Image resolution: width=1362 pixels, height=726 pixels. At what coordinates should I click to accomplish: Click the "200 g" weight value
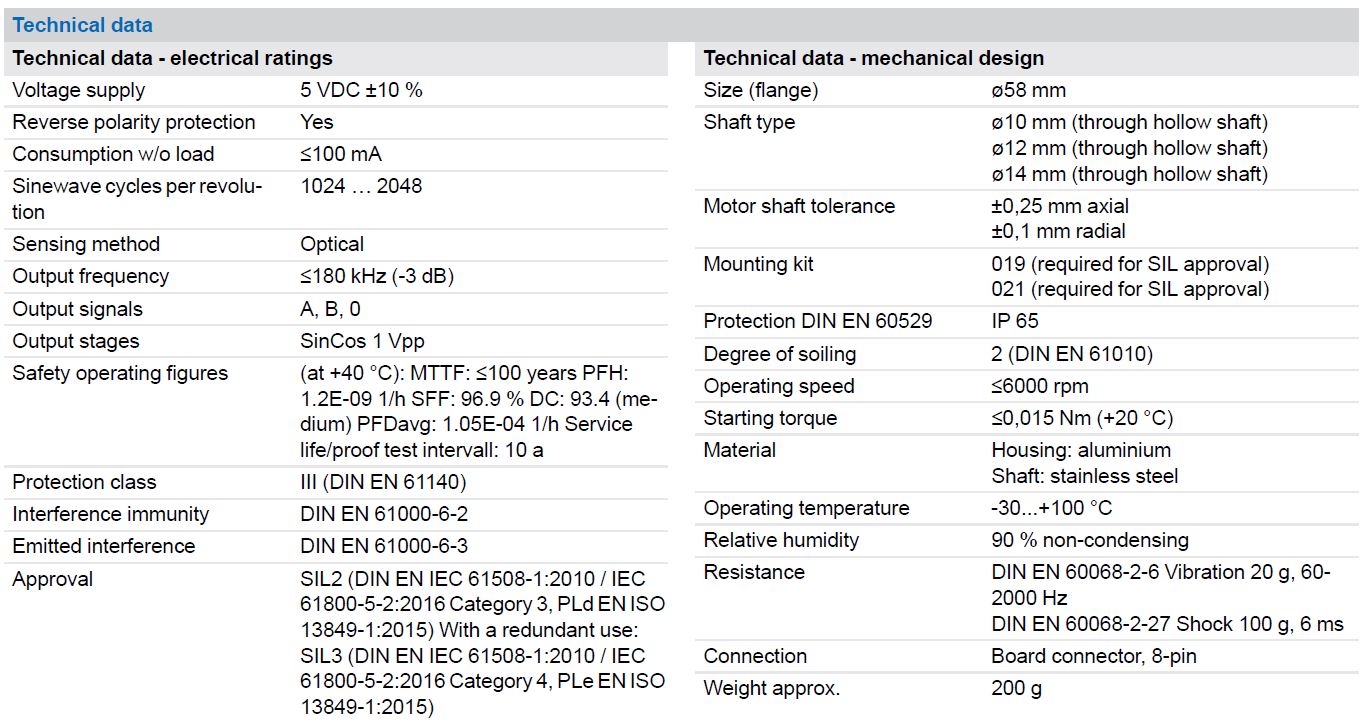pyautogui.click(x=1017, y=688)
